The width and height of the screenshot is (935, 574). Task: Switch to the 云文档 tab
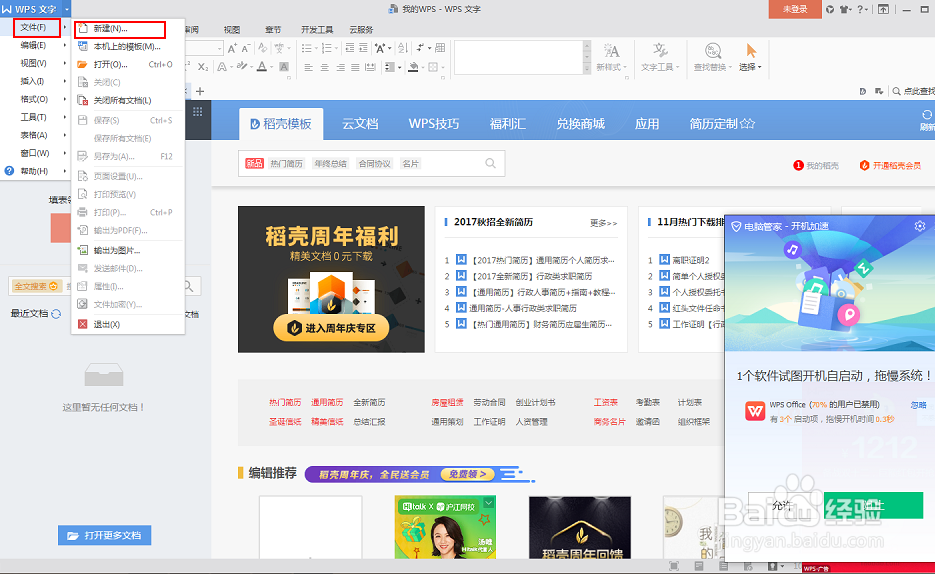point(360,124)
